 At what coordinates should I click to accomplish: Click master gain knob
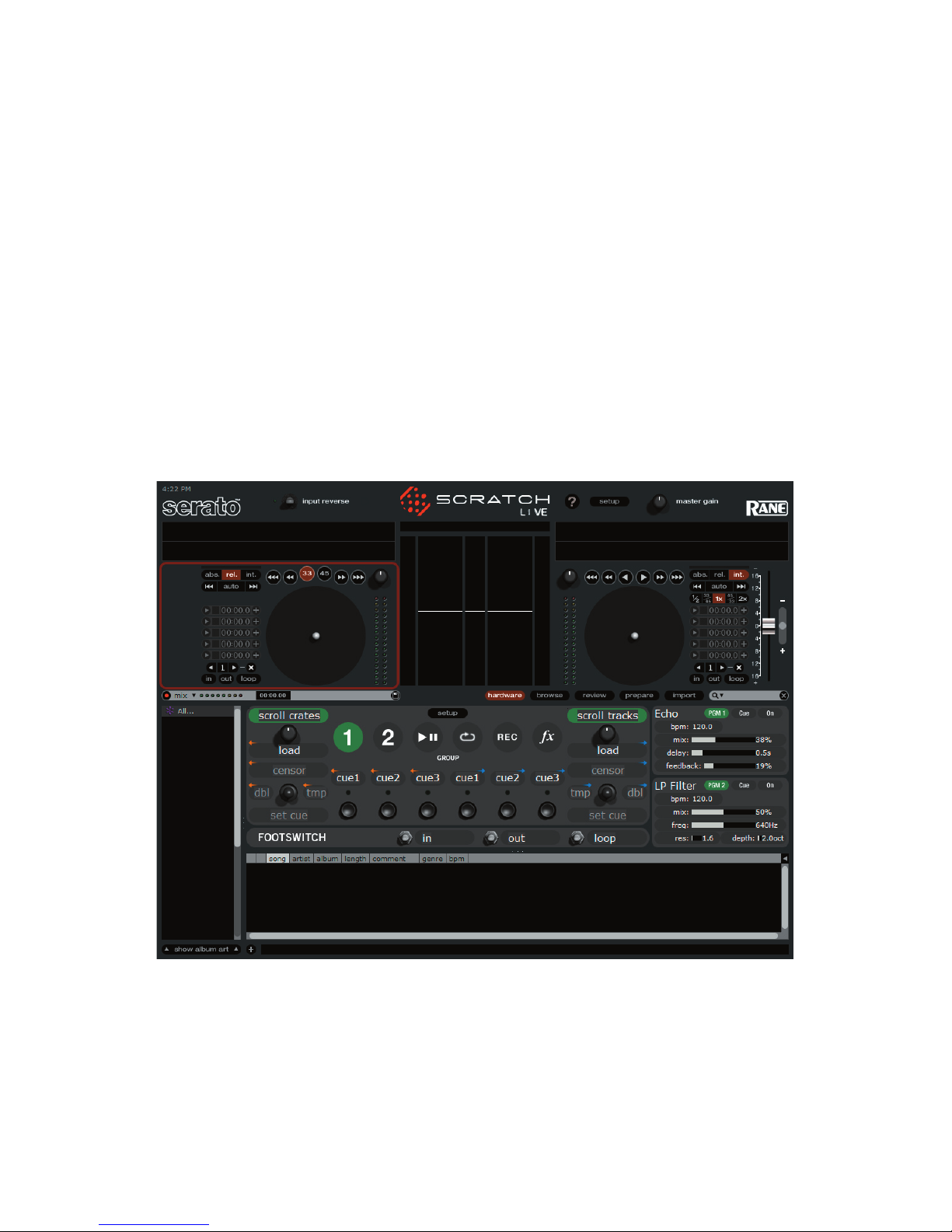(x=659, y=504)
